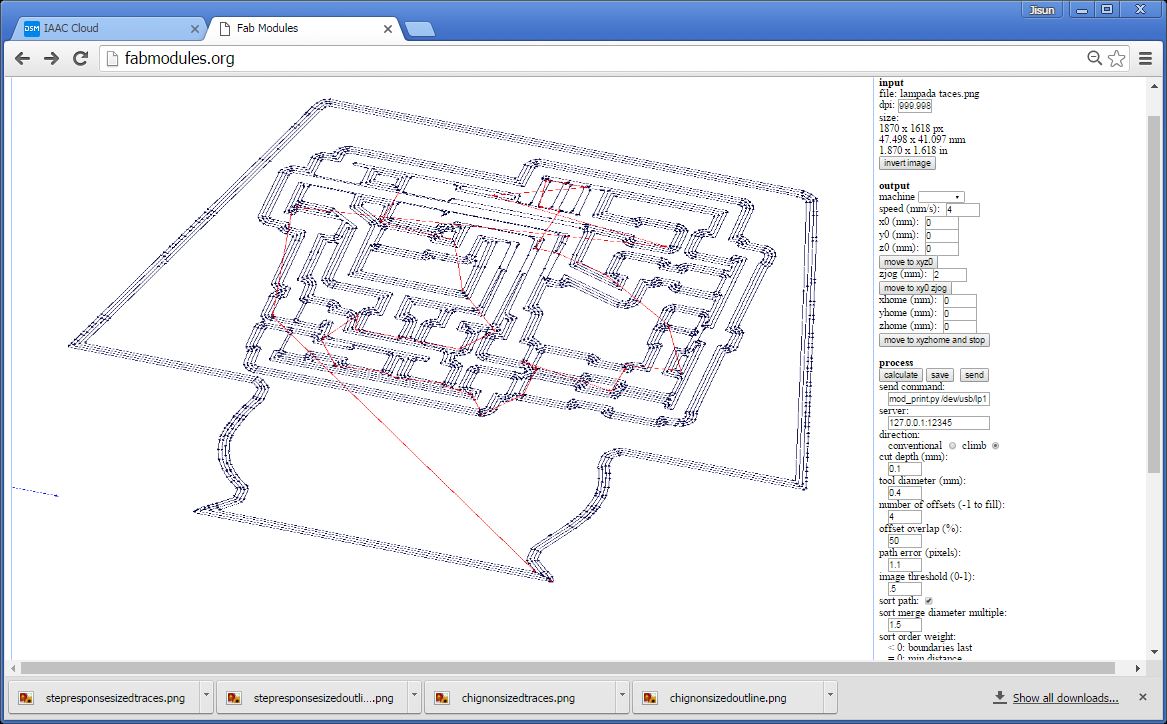1167x724 pixels.
Task: Click the vertical page scrollbar
Action: pos(1154,294)
